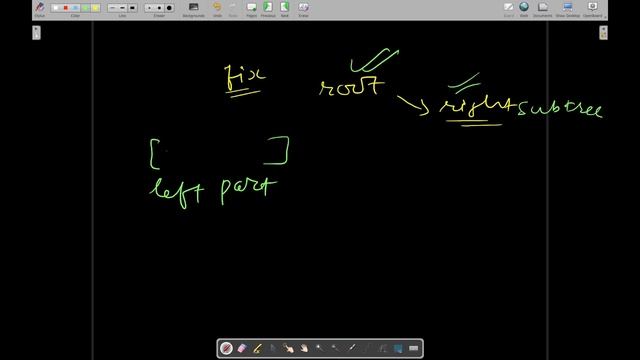Show the virtual keyboard
This screenshot has width=640, height=360.
(413, 348)
